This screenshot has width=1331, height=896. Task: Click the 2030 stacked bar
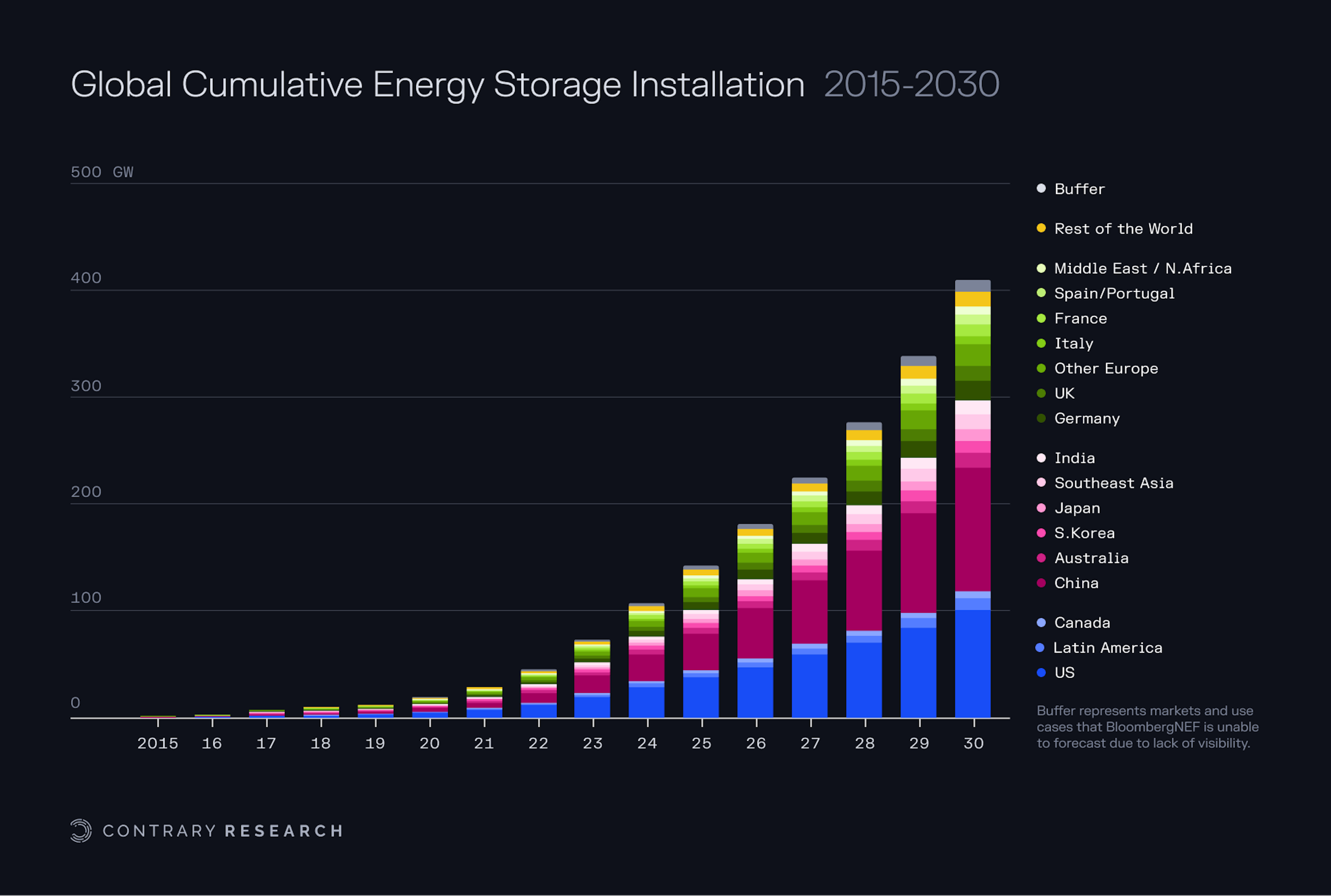pos(973,498)
